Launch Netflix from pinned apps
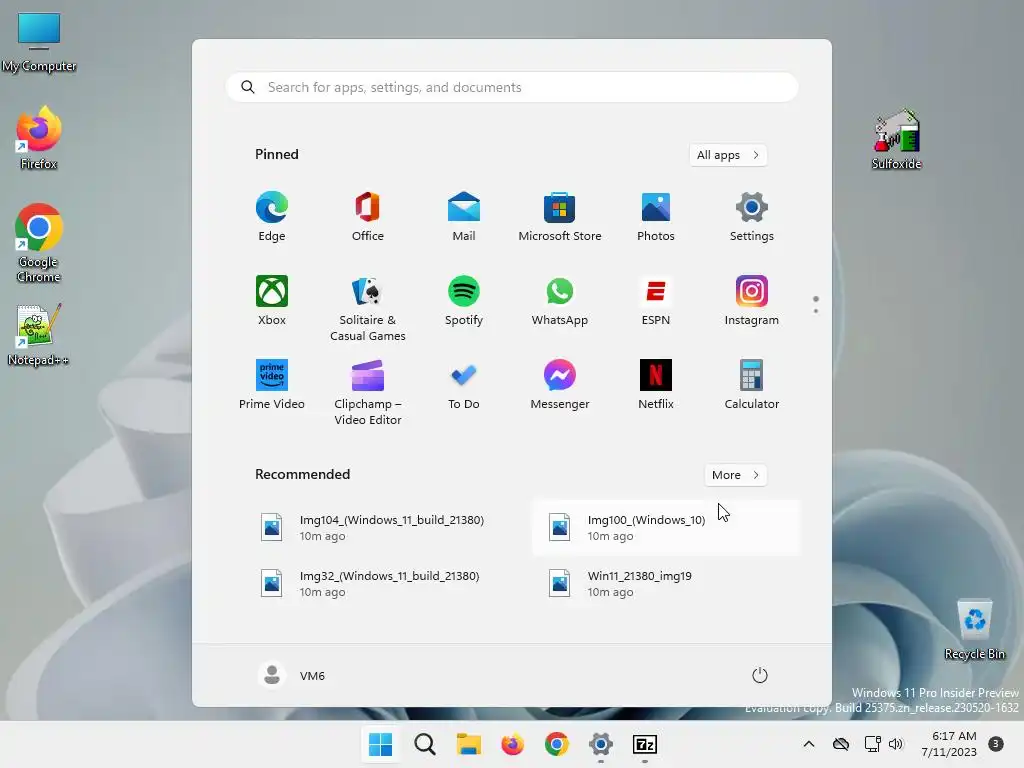 (656, 385)
